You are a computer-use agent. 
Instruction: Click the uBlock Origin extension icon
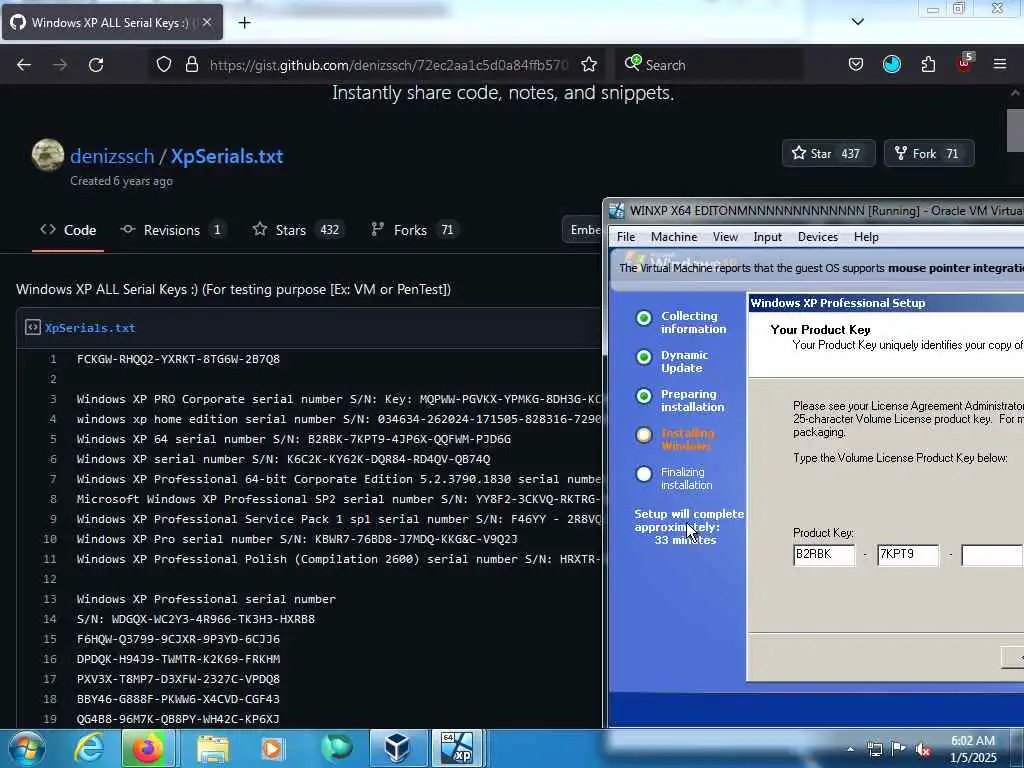(x=965, y=63)
